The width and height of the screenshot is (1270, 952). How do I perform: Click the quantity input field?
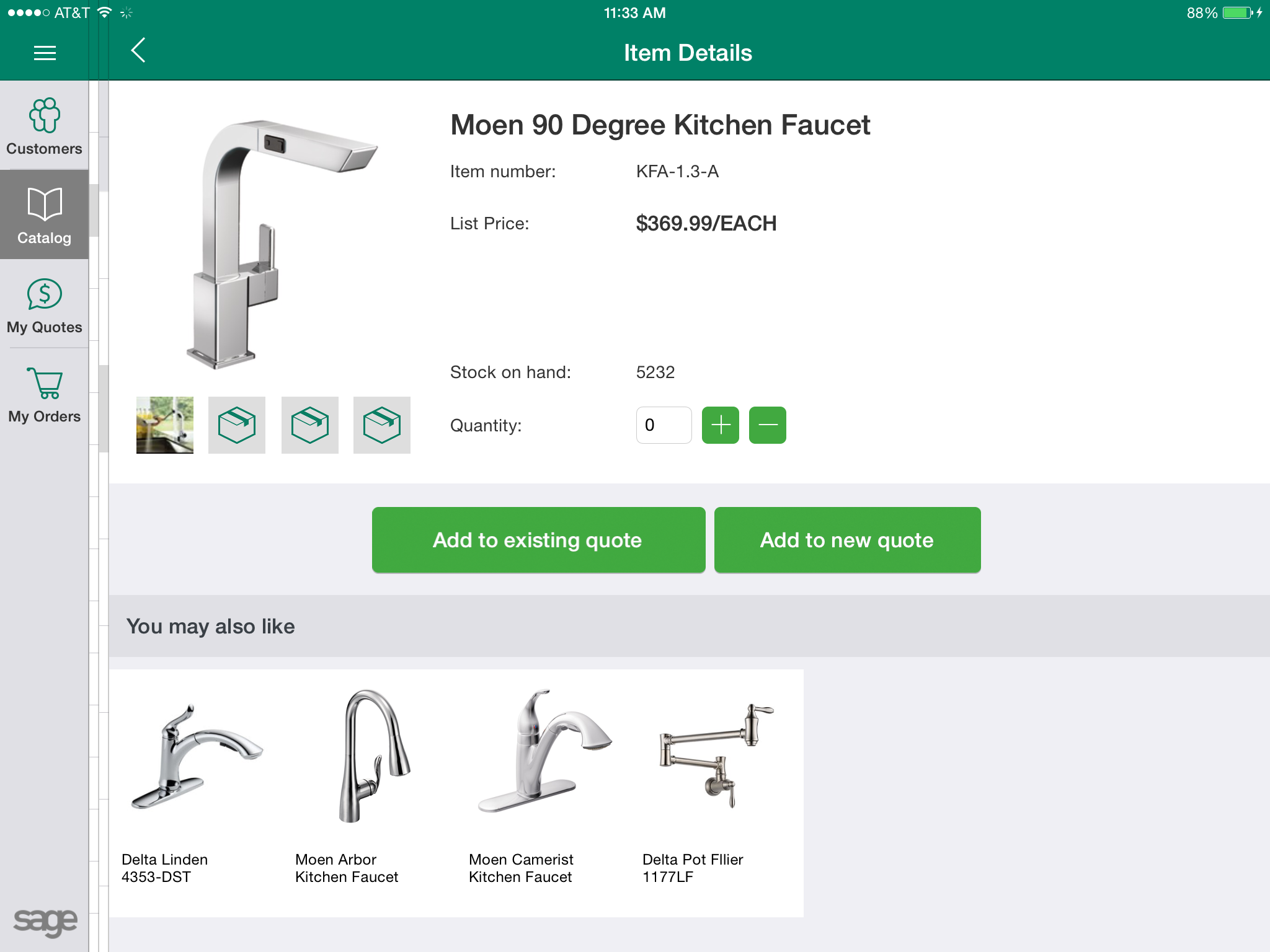pyautogui.click(x=663, y=425)
